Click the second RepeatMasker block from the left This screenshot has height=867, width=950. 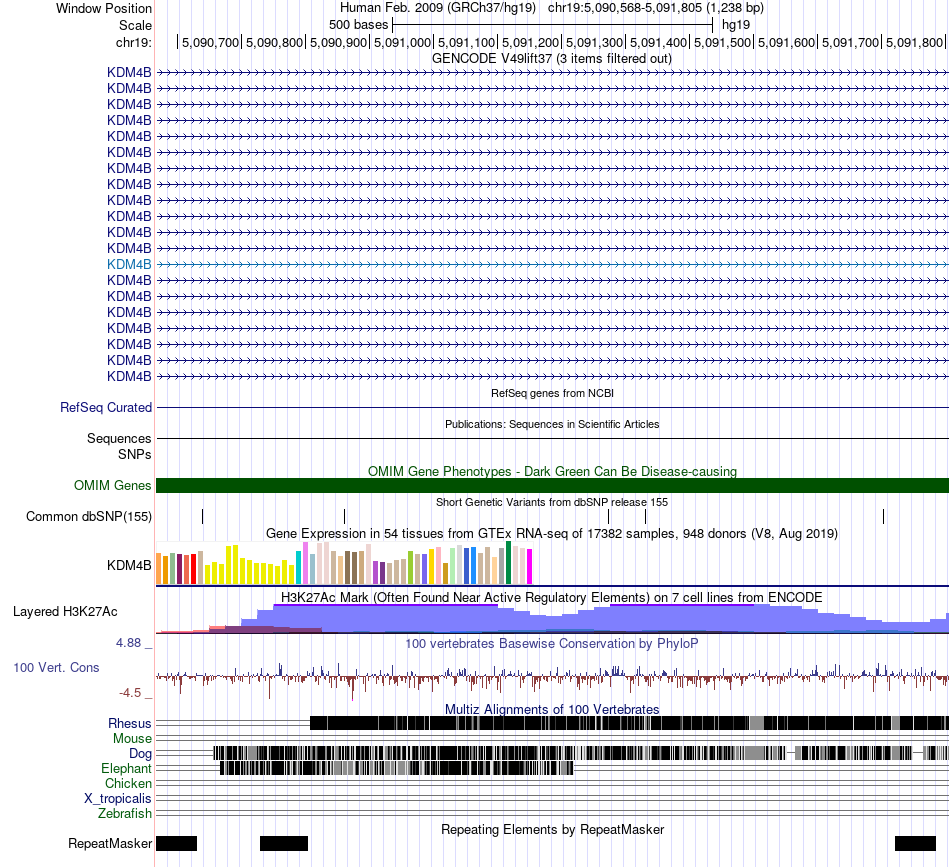point(284,843)
